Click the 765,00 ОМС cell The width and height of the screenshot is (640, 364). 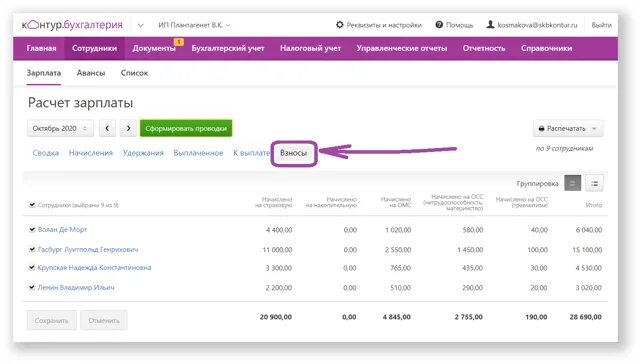(400, 268)
